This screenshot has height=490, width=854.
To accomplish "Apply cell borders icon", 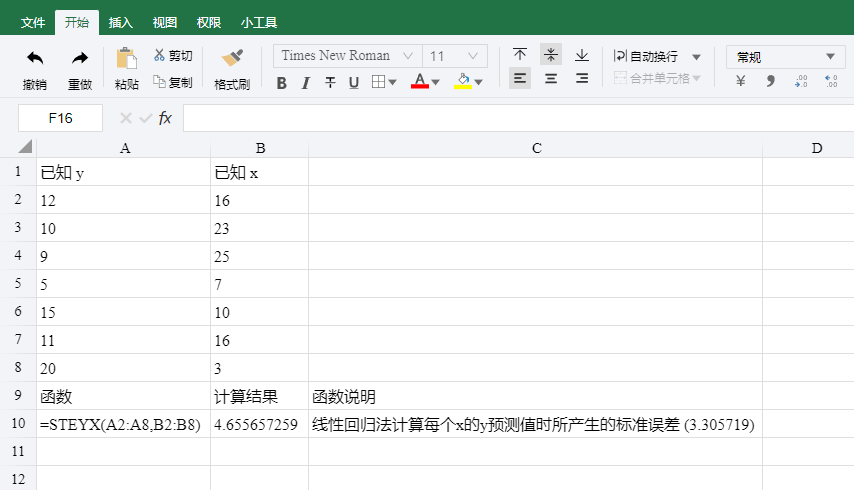I will (x=378, y=82).
